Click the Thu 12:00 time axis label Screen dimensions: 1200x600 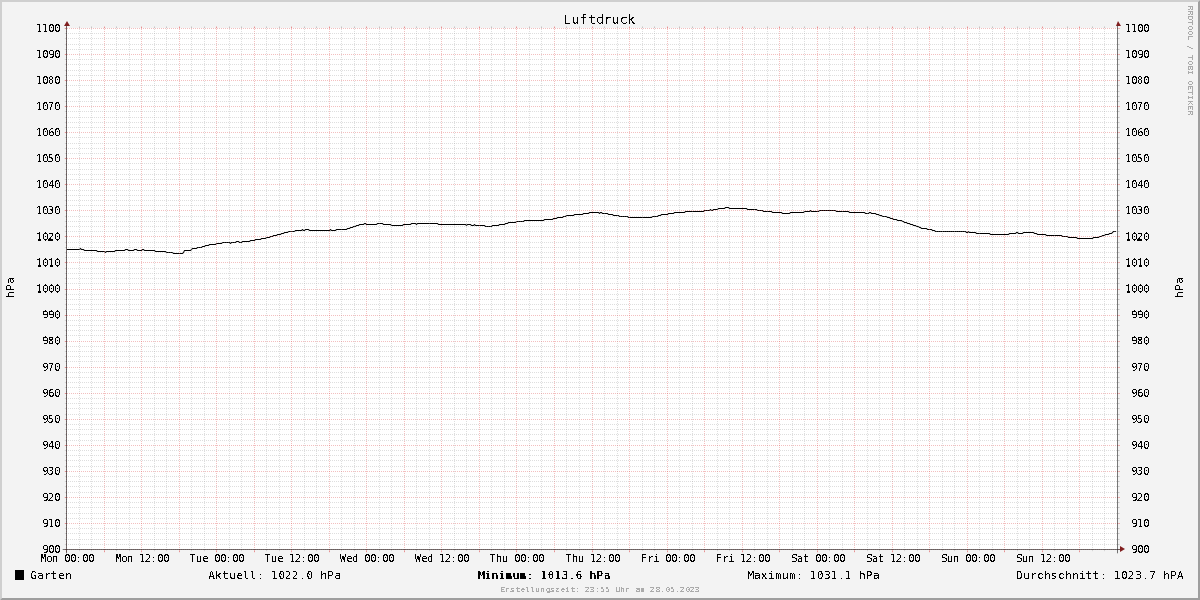coord(592,558)
